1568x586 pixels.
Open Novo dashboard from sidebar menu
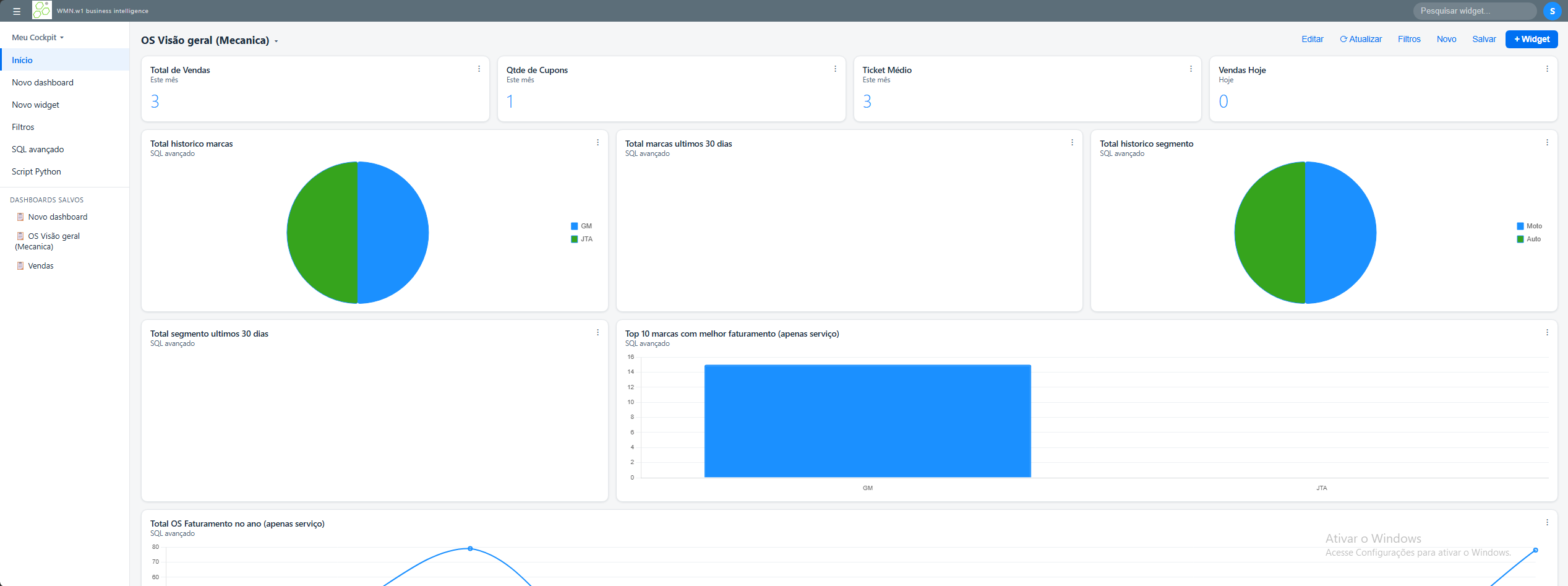point(65,82)
